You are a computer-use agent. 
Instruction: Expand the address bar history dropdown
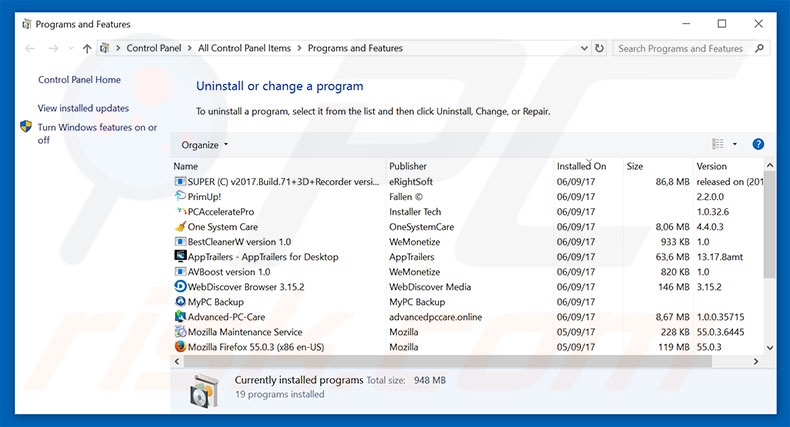pos(584,48)
